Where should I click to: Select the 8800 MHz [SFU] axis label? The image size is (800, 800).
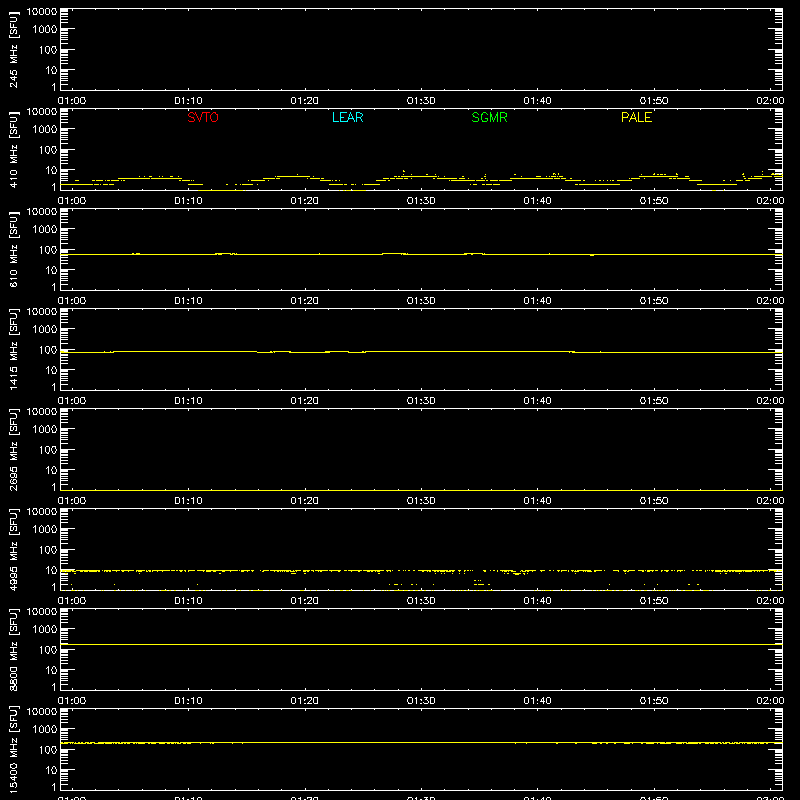coord(13,649)
